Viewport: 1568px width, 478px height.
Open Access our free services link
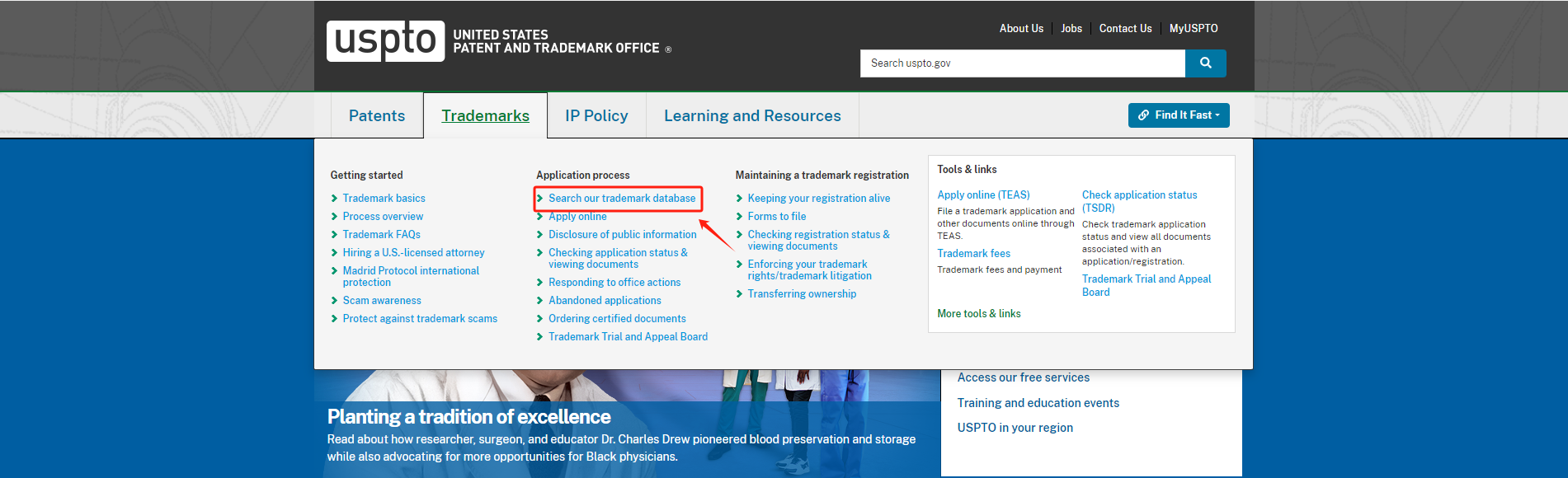click(1024, 377)
